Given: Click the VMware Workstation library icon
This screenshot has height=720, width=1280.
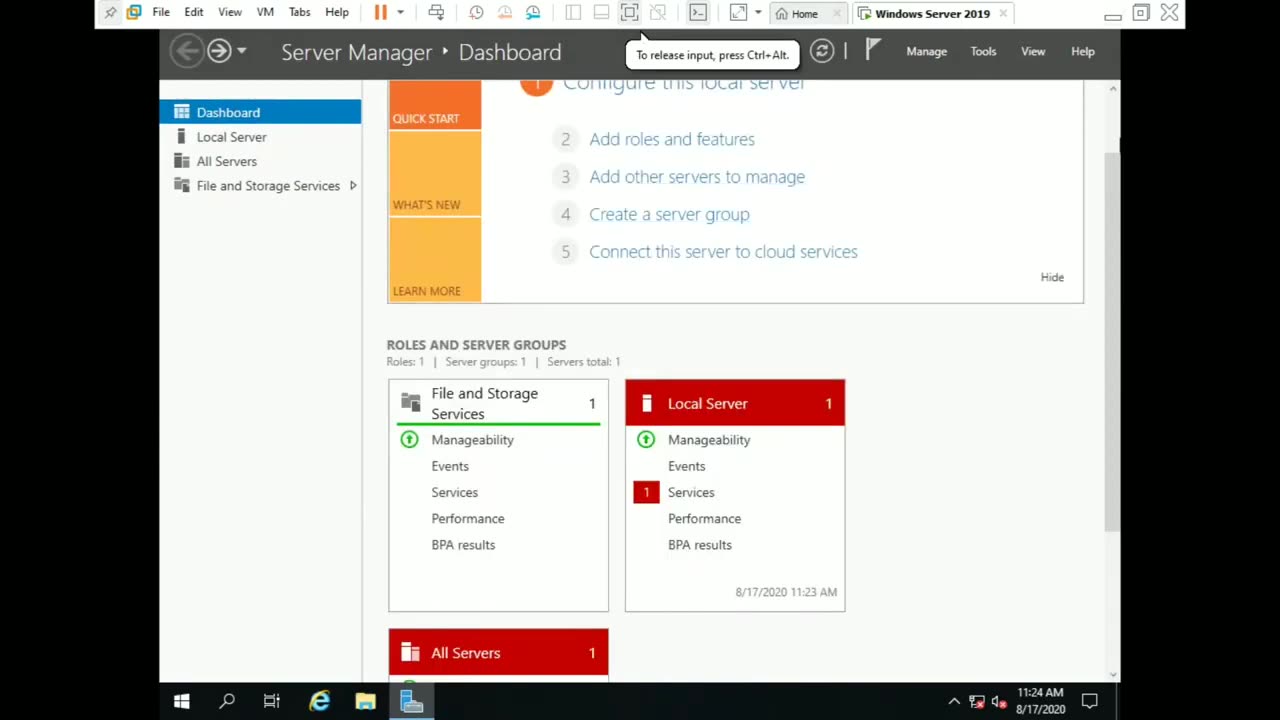Looking at the screenshot, I should tap(134, 13).
